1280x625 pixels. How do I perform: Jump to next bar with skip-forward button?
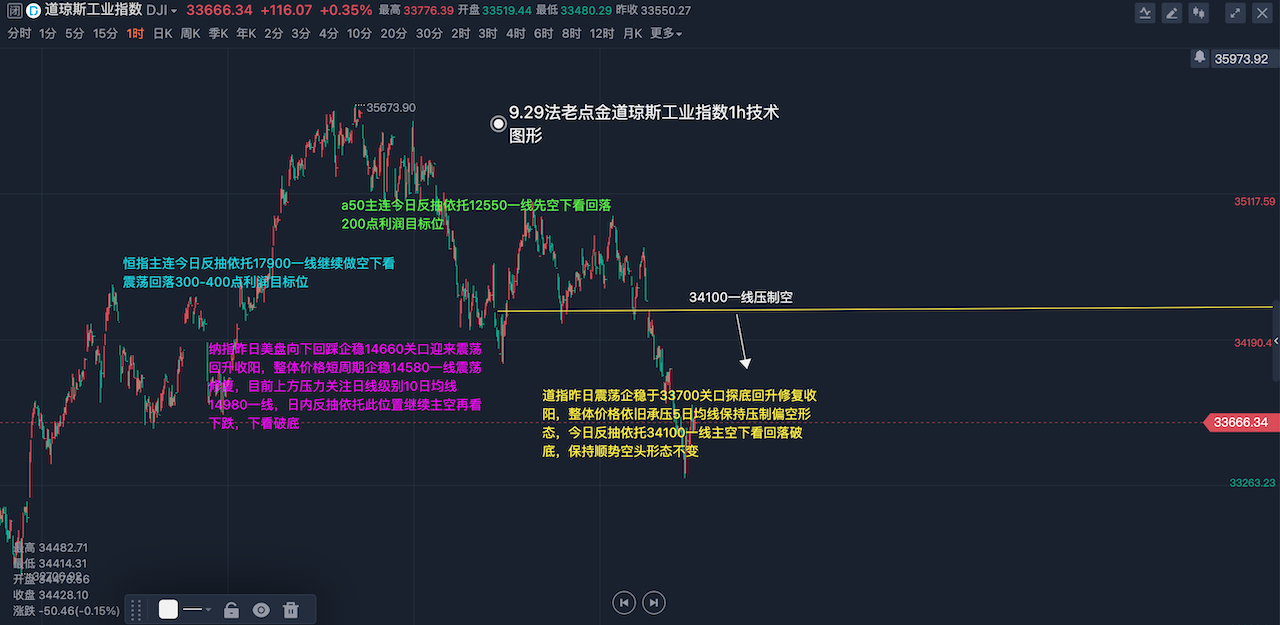tap(653, 602)
